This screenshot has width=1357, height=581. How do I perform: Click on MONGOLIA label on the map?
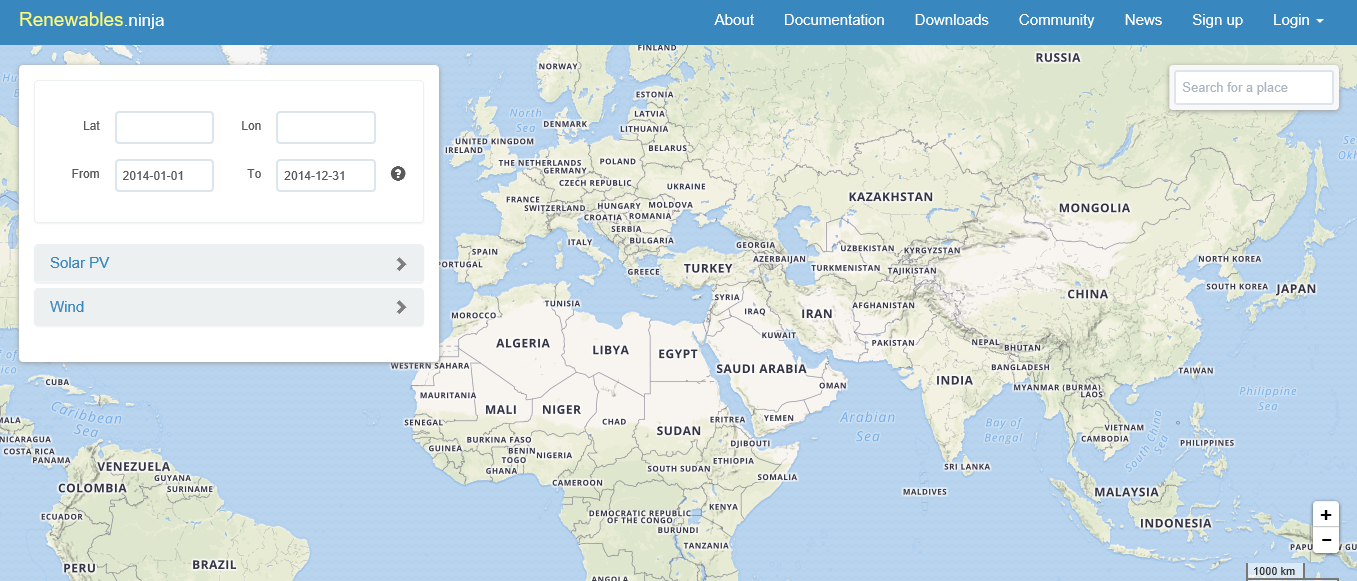(x=1094, y=208)
